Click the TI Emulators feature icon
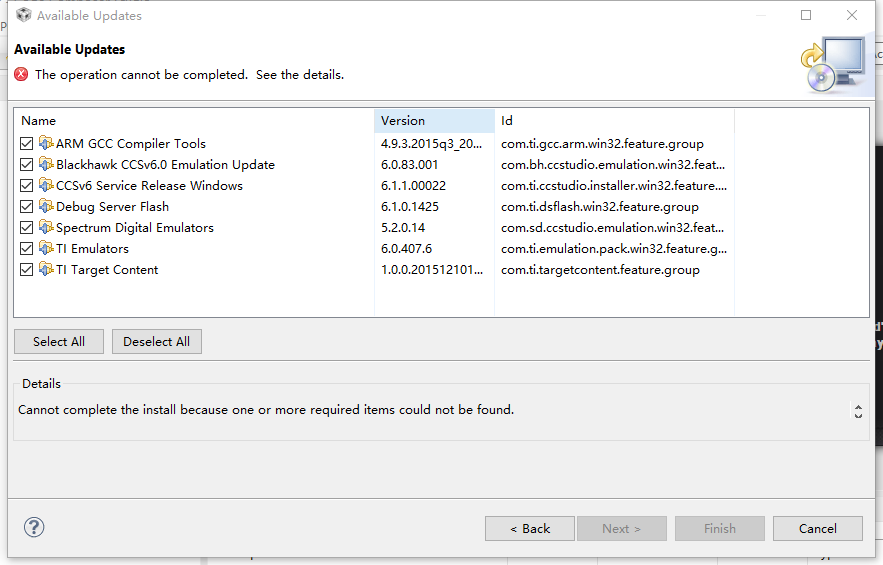Screen dimensions: 883x565 (46, 248)
